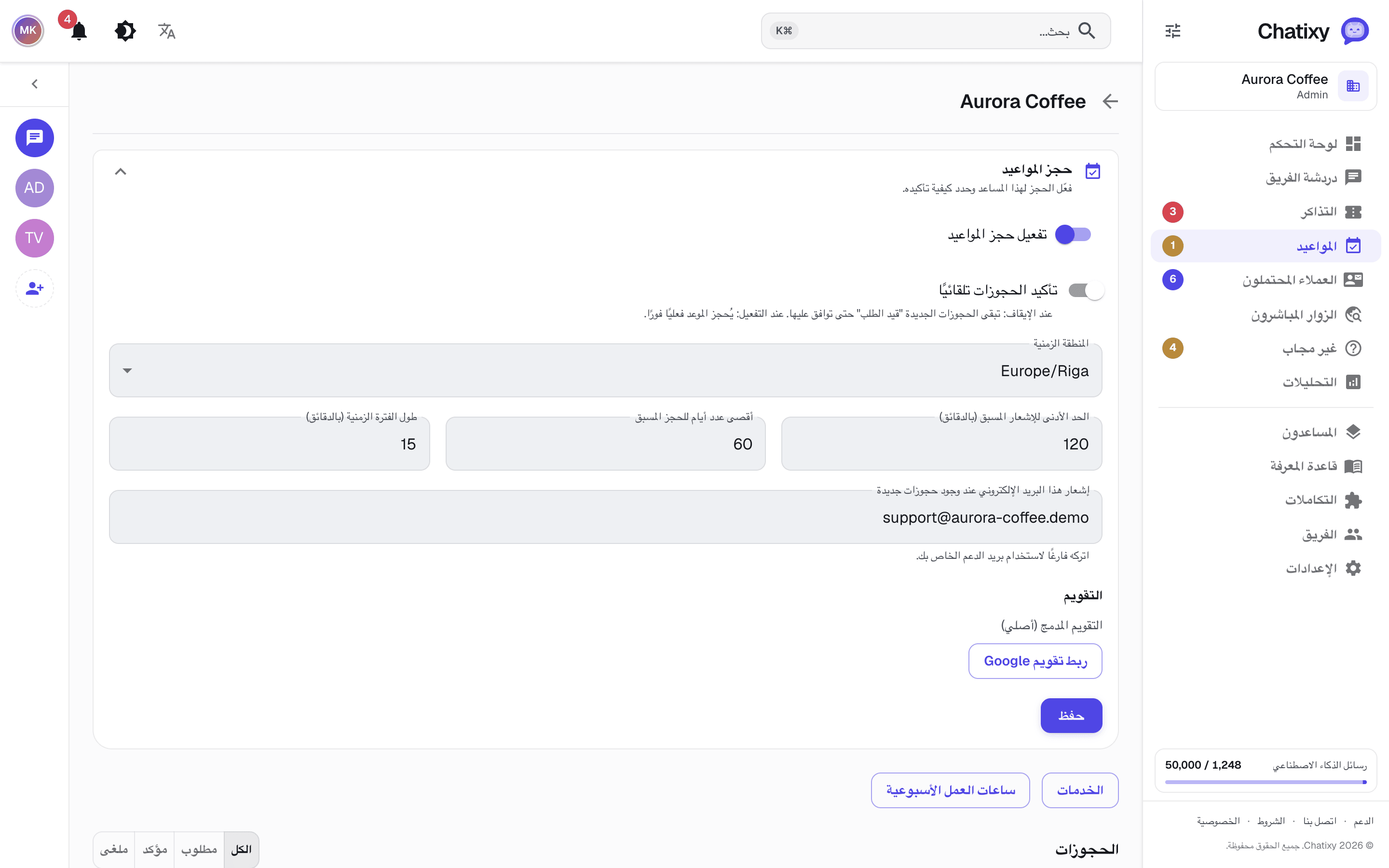Click the sidebar filter settings icon
The width and height of the screenshot is (1389, 868).
coord(1172,31)
